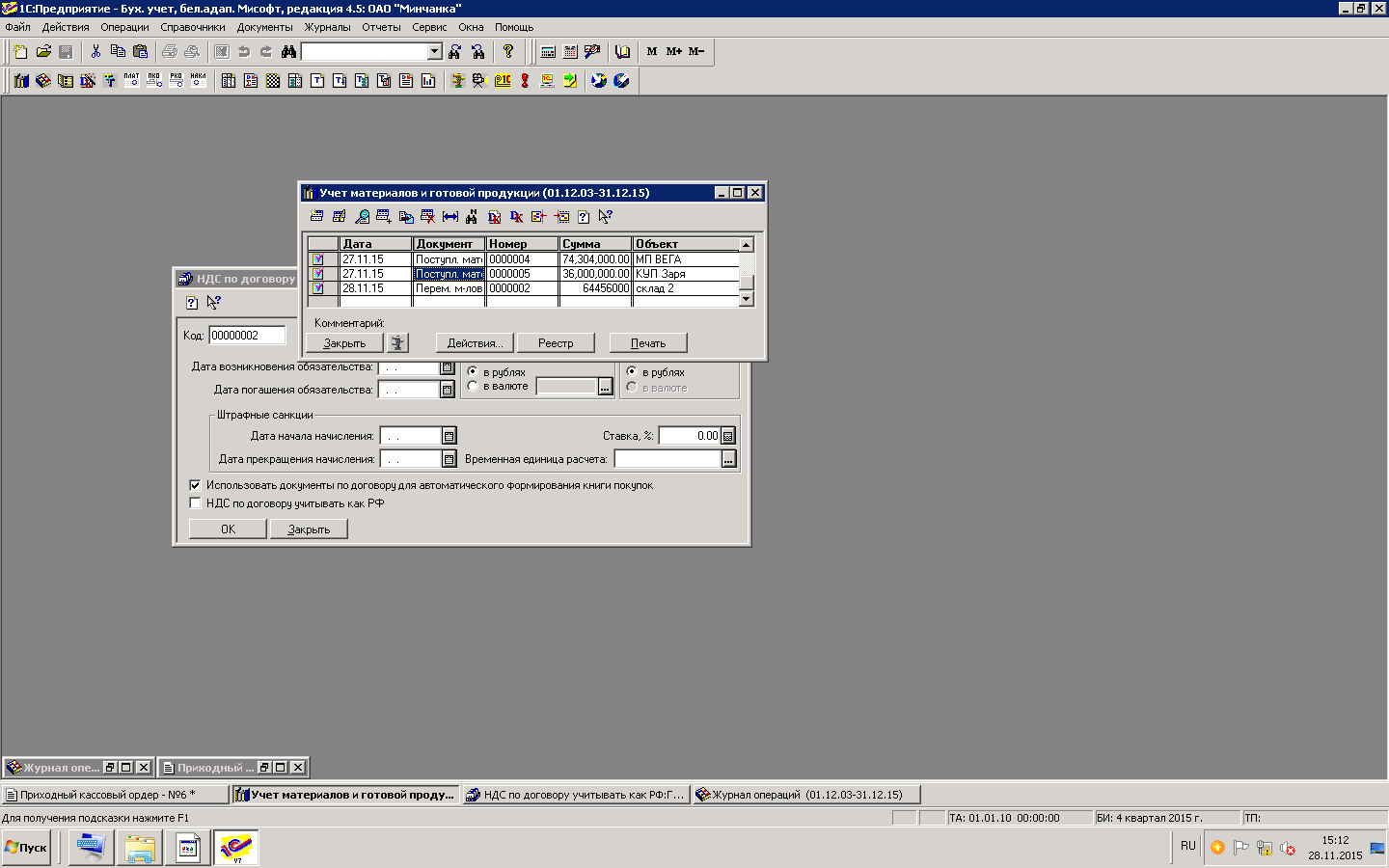Click the ПКО cash receipt order icon
This screenshot has width=1389, height=868.
(154, 80)
